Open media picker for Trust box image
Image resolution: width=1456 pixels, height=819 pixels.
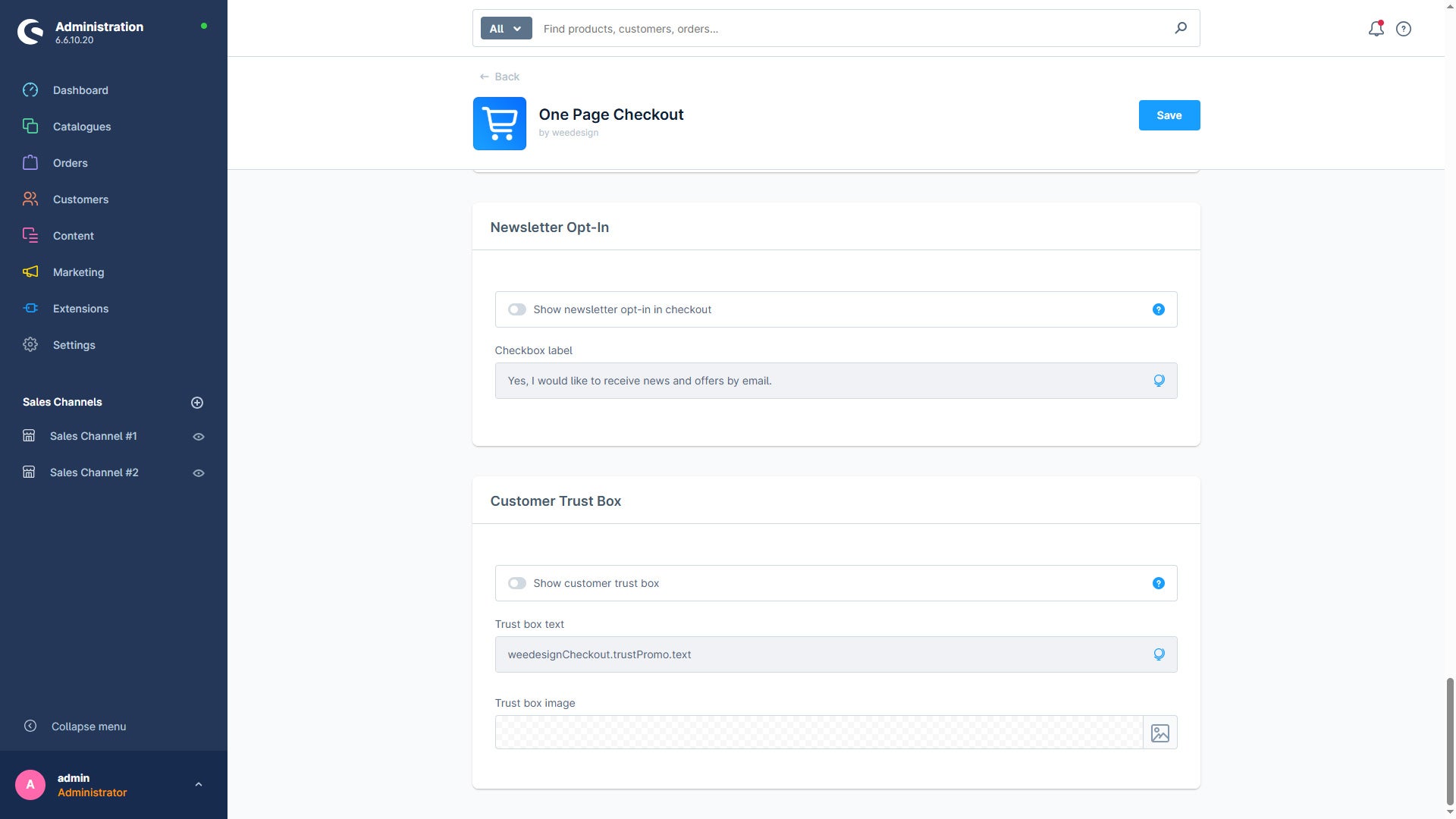tap(1160, 733)
